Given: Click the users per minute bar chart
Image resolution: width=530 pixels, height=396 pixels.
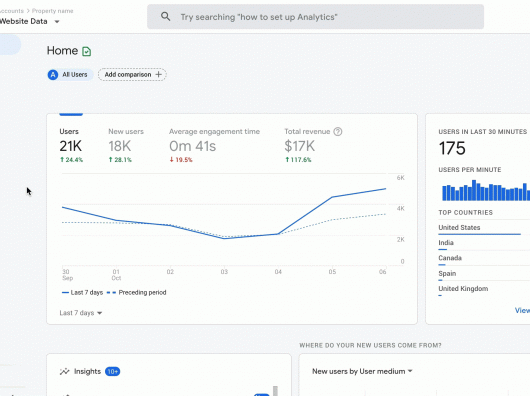Looking at the screenshot, I should 486,190.
